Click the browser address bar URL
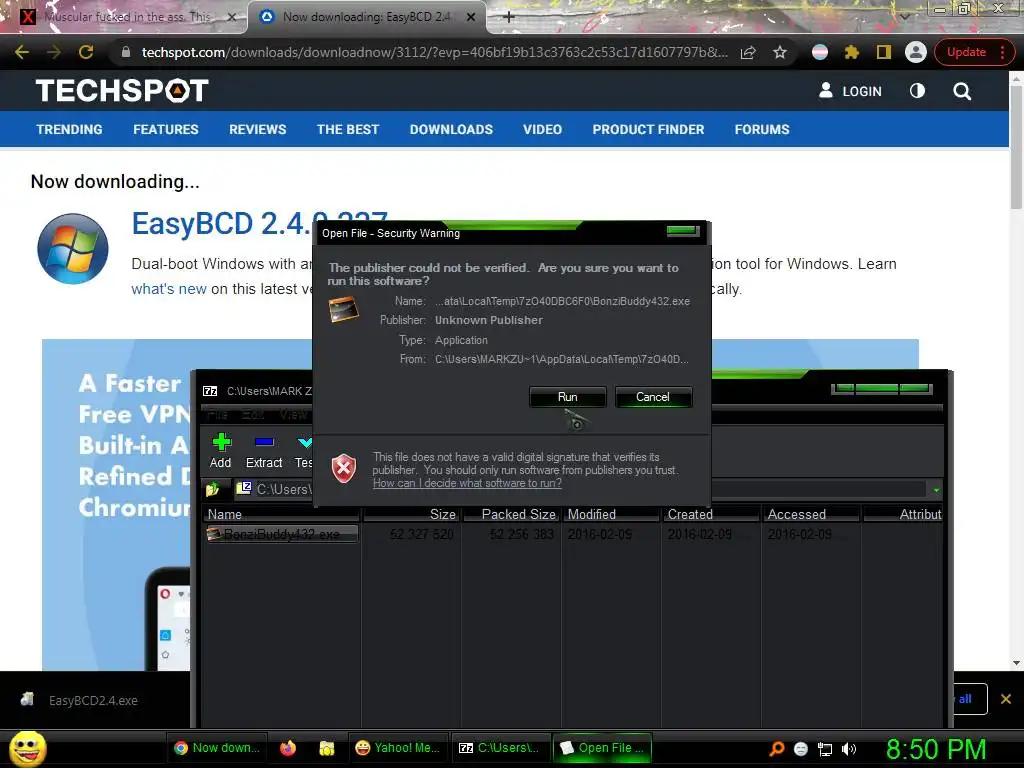Screen dimensions: 1024x768 (x=434, y=52)
